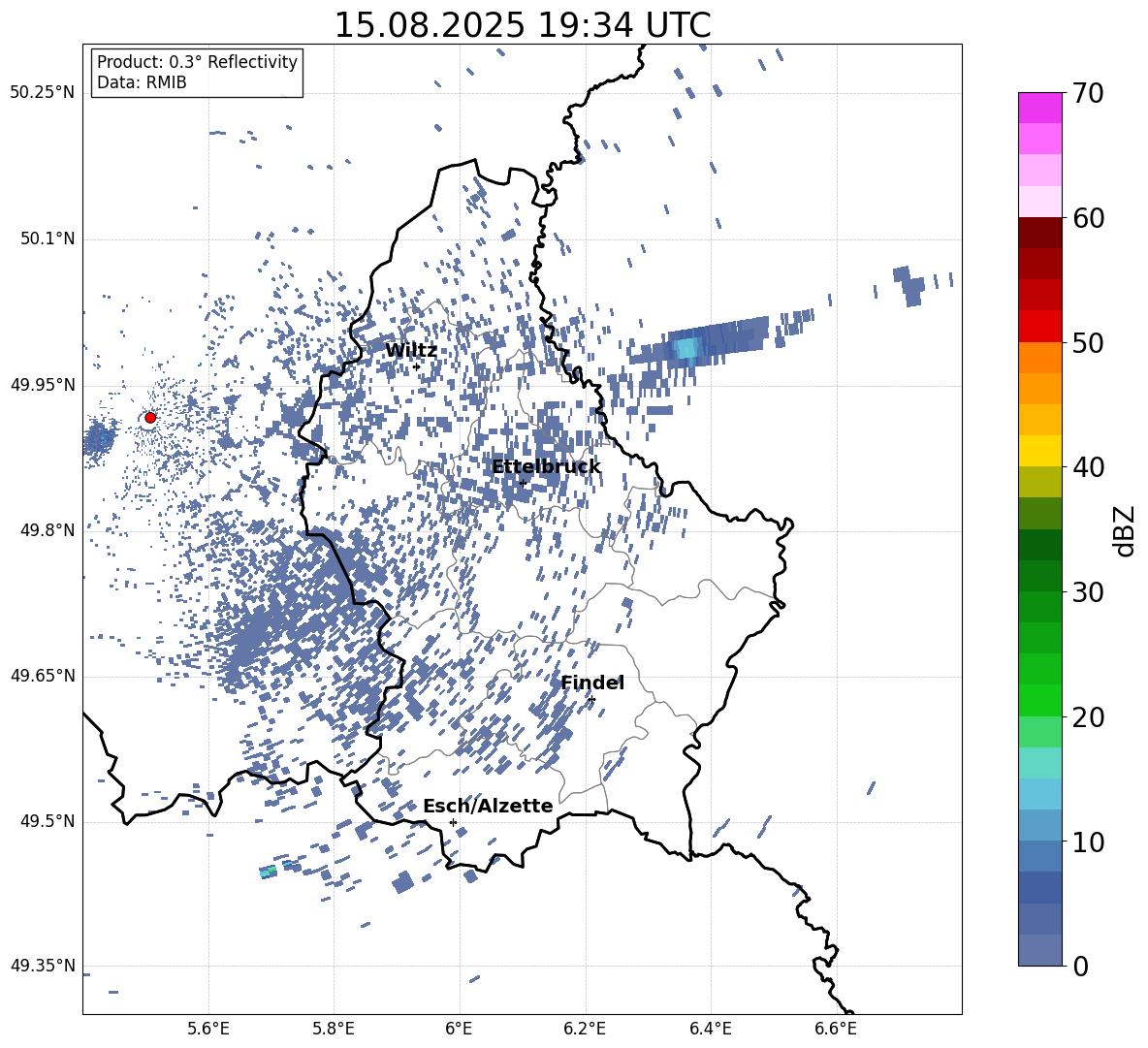Click the 5.8°E longitude label
Viewport: 1148px width, 1048px height.
(334, 1029)
